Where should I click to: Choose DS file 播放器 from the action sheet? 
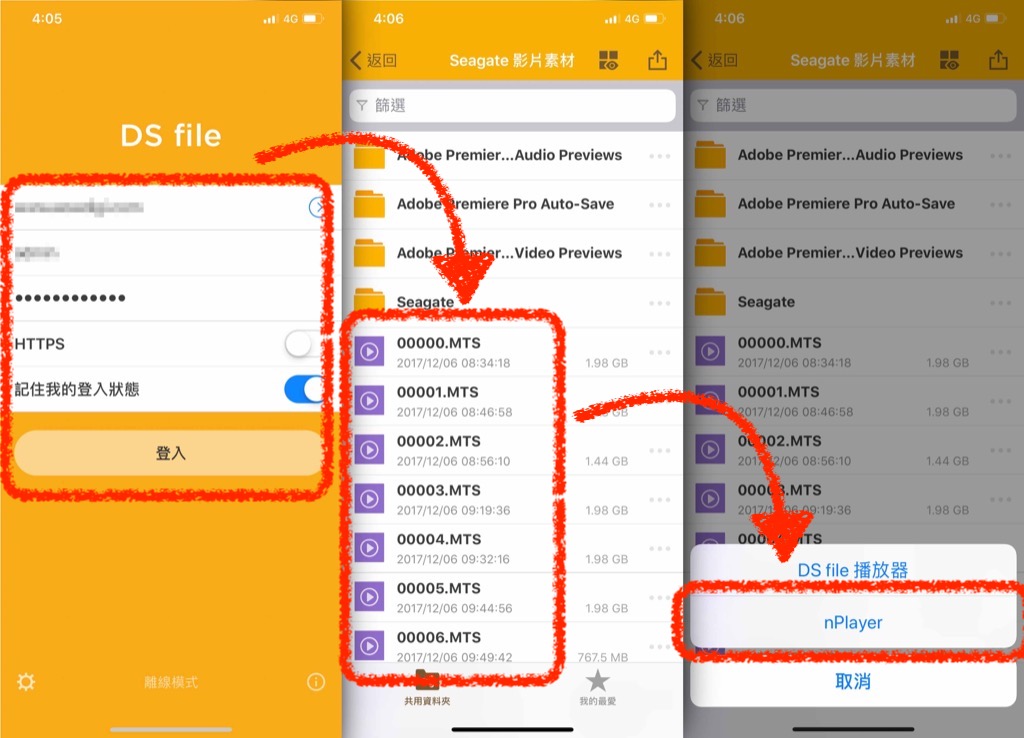click(853, 570)
